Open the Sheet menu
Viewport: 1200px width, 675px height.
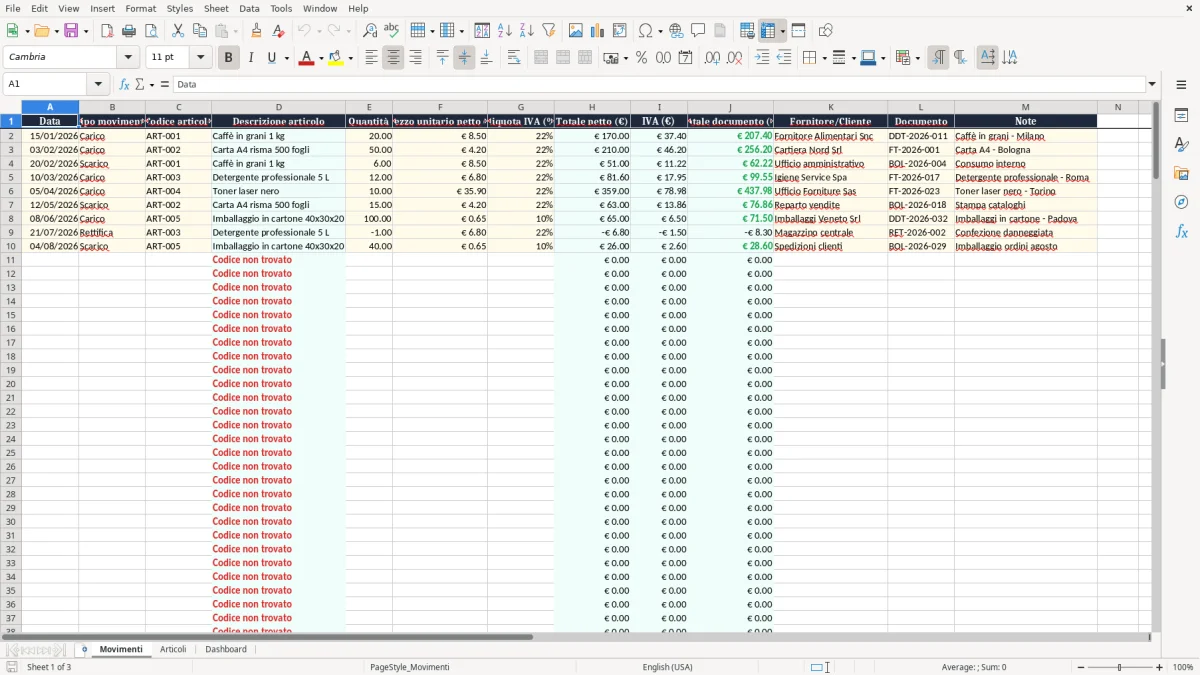(216, 8)
